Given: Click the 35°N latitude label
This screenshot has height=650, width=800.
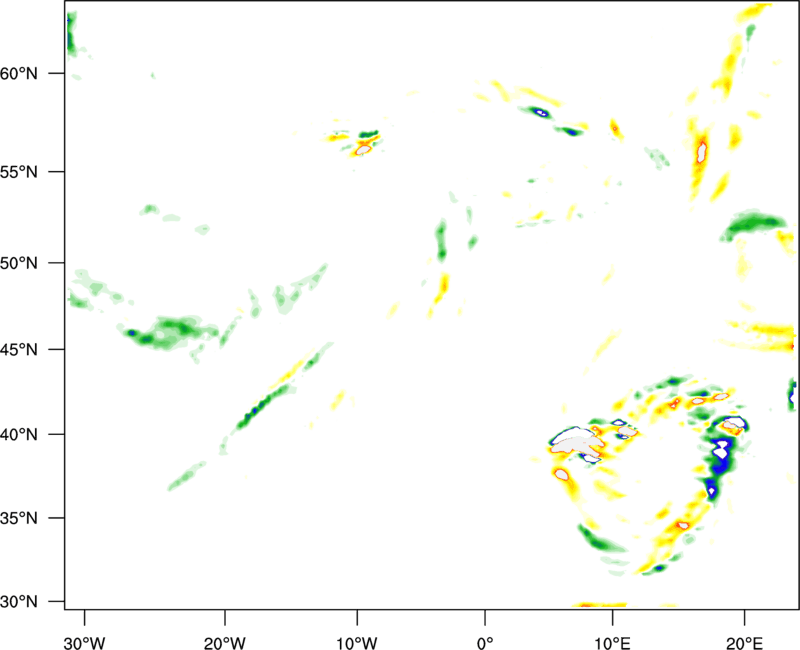Looking at the screenshot, I should (19, 518).
